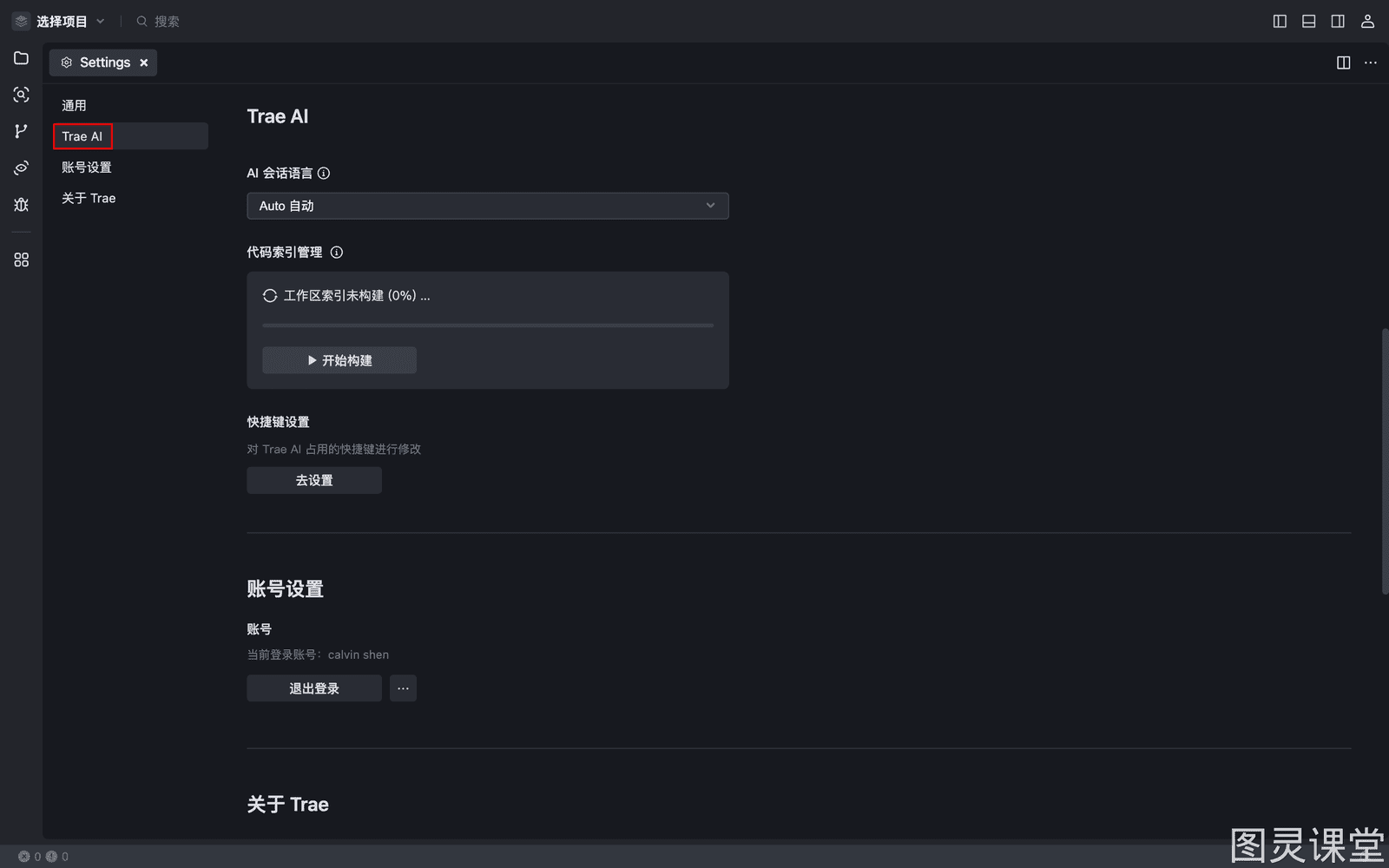Screen dimensions: 1389x868
Task: Show info tooltip beside AI 会话语言
Action: [324, 173]
